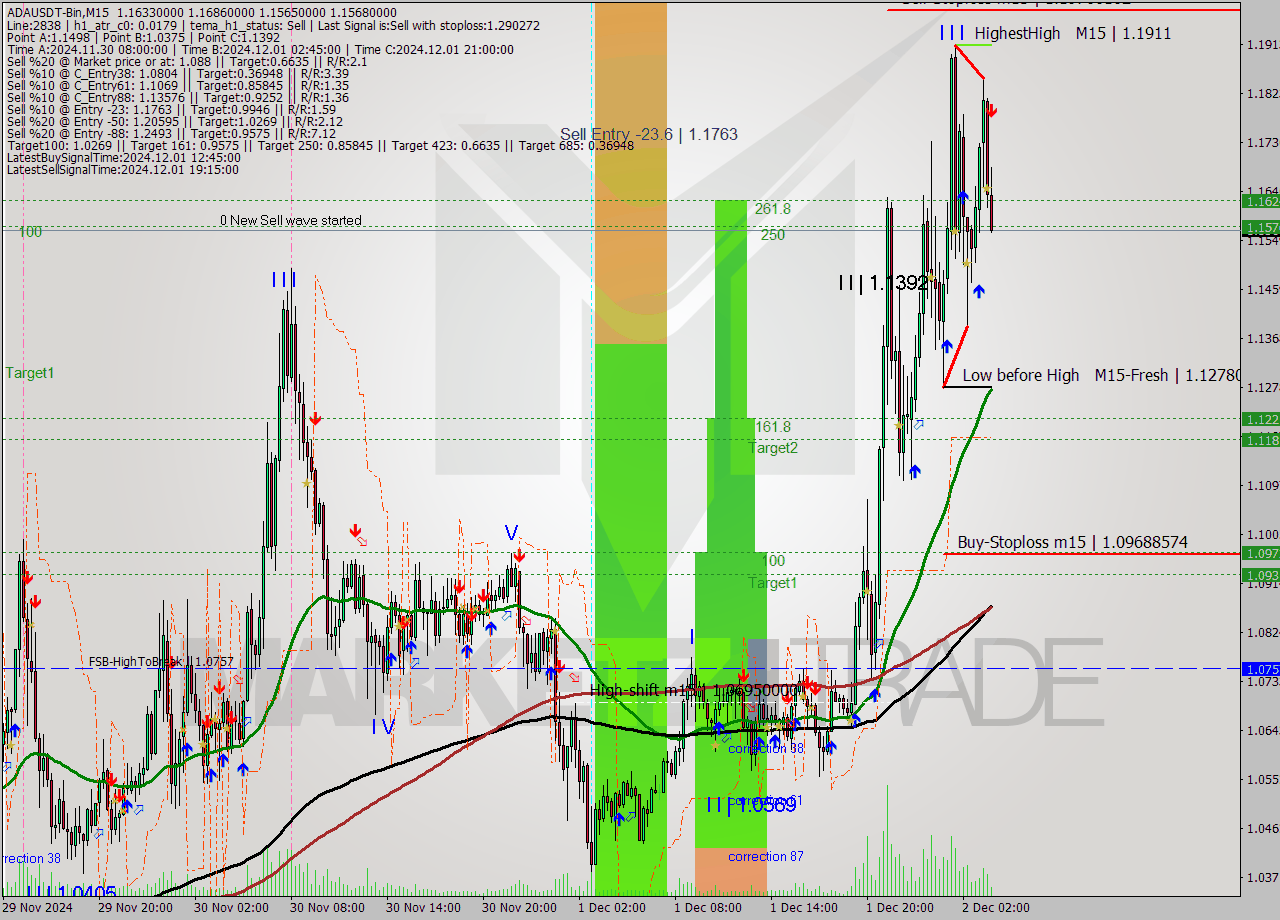
Task: Click the Target2 label on green column
Action: (774, 447)
